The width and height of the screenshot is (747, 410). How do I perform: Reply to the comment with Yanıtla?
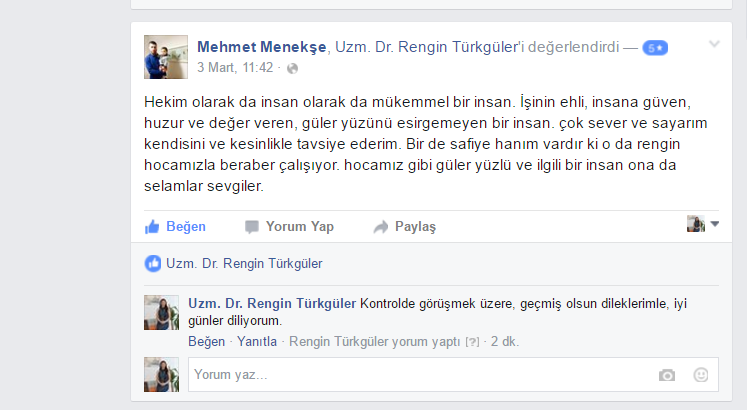point(257,341)
